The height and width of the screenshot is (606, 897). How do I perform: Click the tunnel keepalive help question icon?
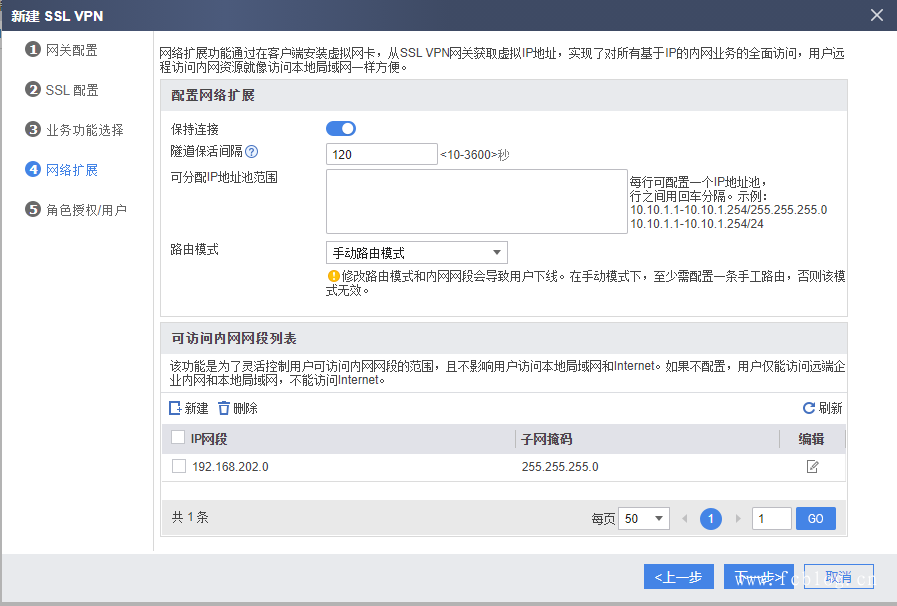[252, 152]
